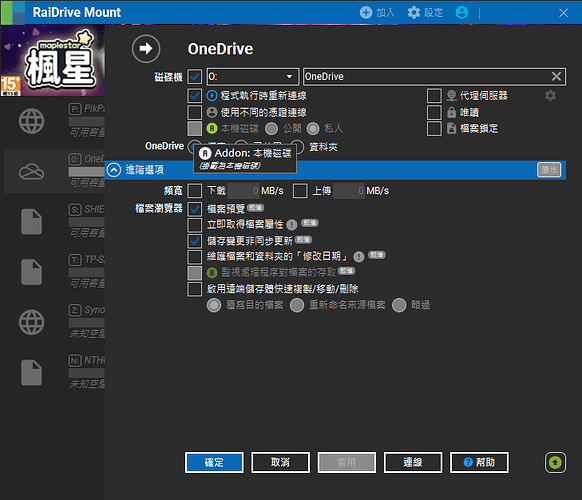This screenshot has height=500, width=582.
Task: Click the upload MB/s input field
Action: click(x=349, y=191)
